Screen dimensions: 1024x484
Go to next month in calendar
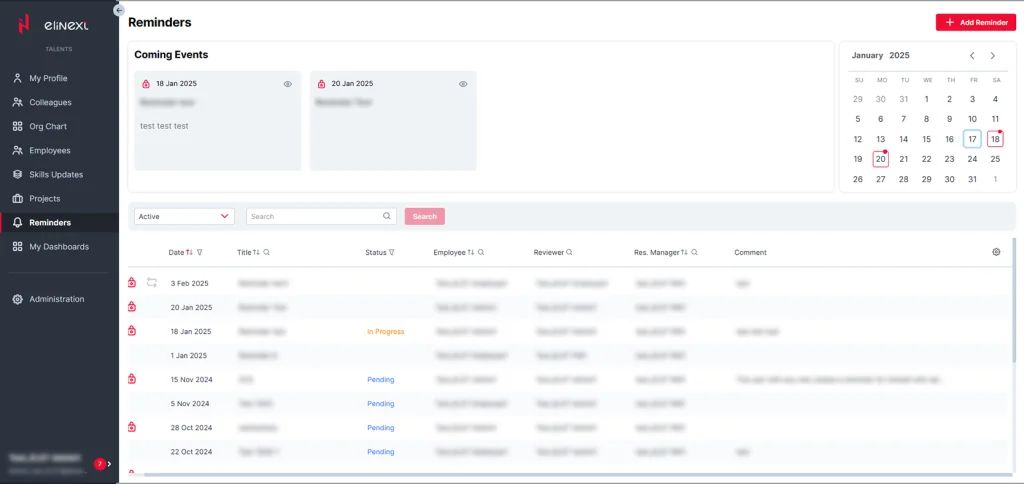point(993,56)
